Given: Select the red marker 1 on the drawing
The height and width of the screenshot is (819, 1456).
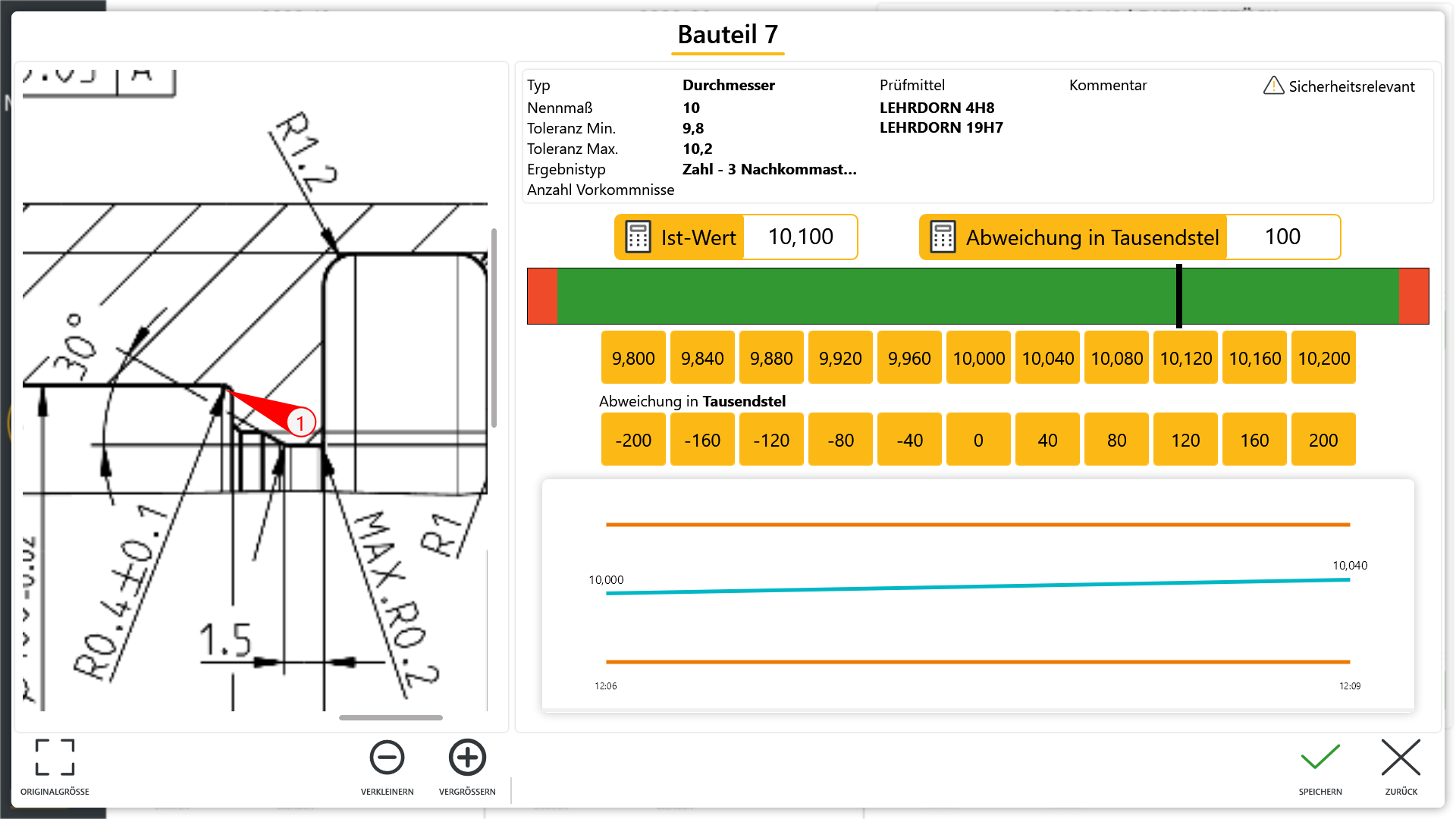Looking at the screenshot, I should pyautogui.click(x=300, y=422).
